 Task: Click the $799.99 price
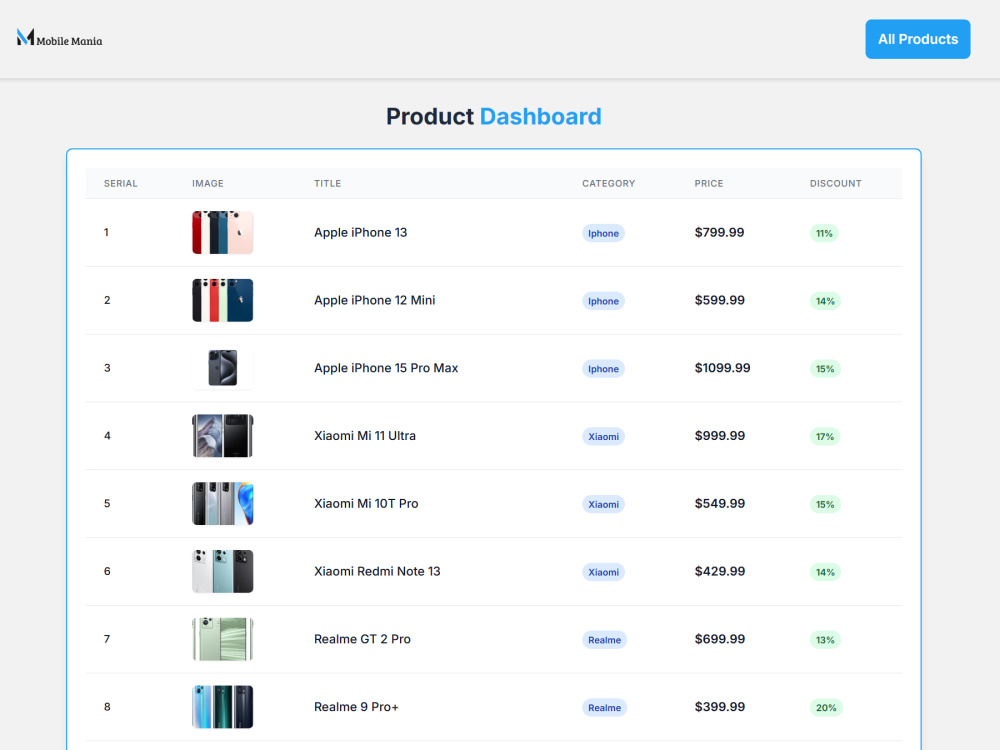point(719,233)
